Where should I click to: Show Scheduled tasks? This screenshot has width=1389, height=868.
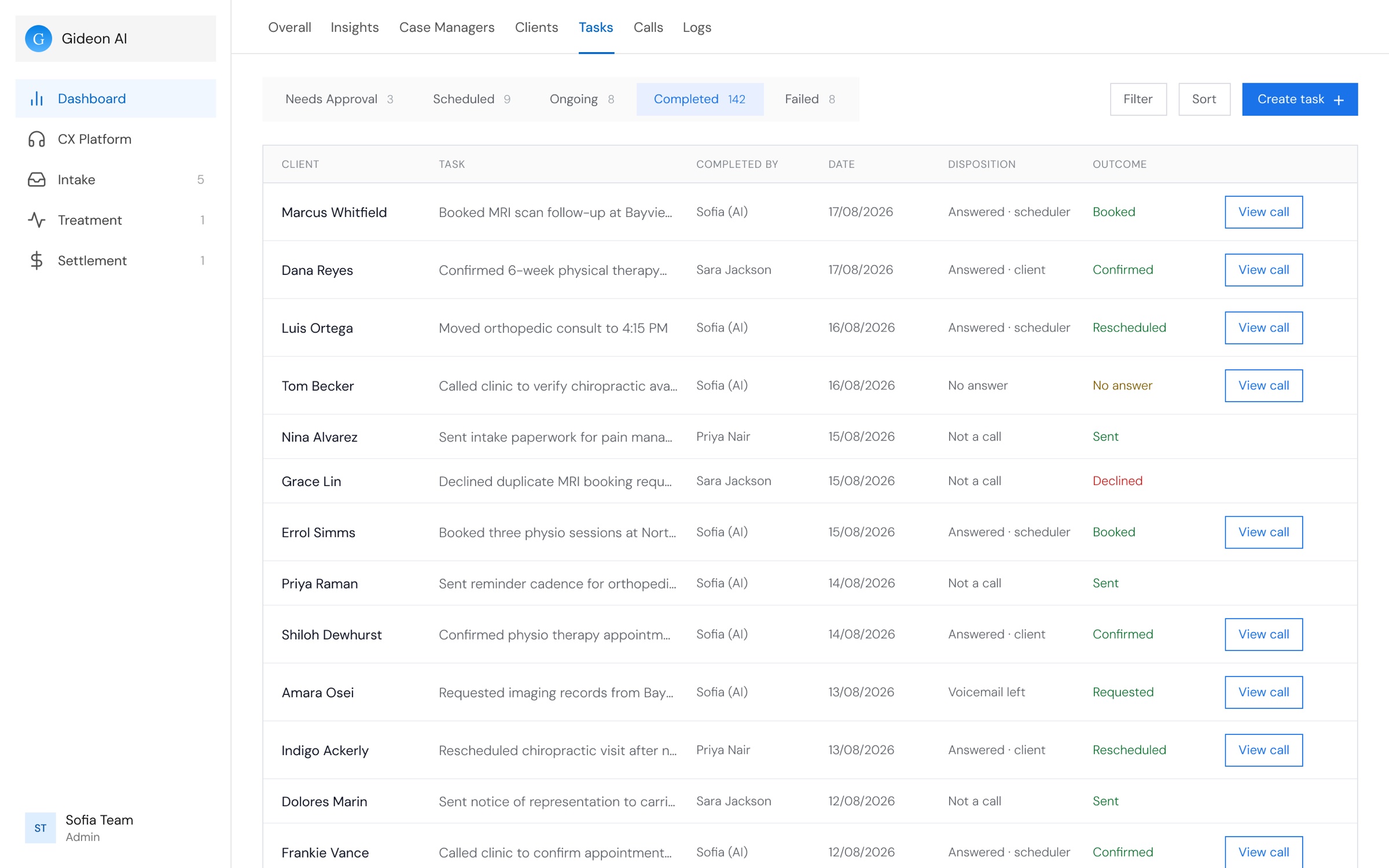point(472,99)
